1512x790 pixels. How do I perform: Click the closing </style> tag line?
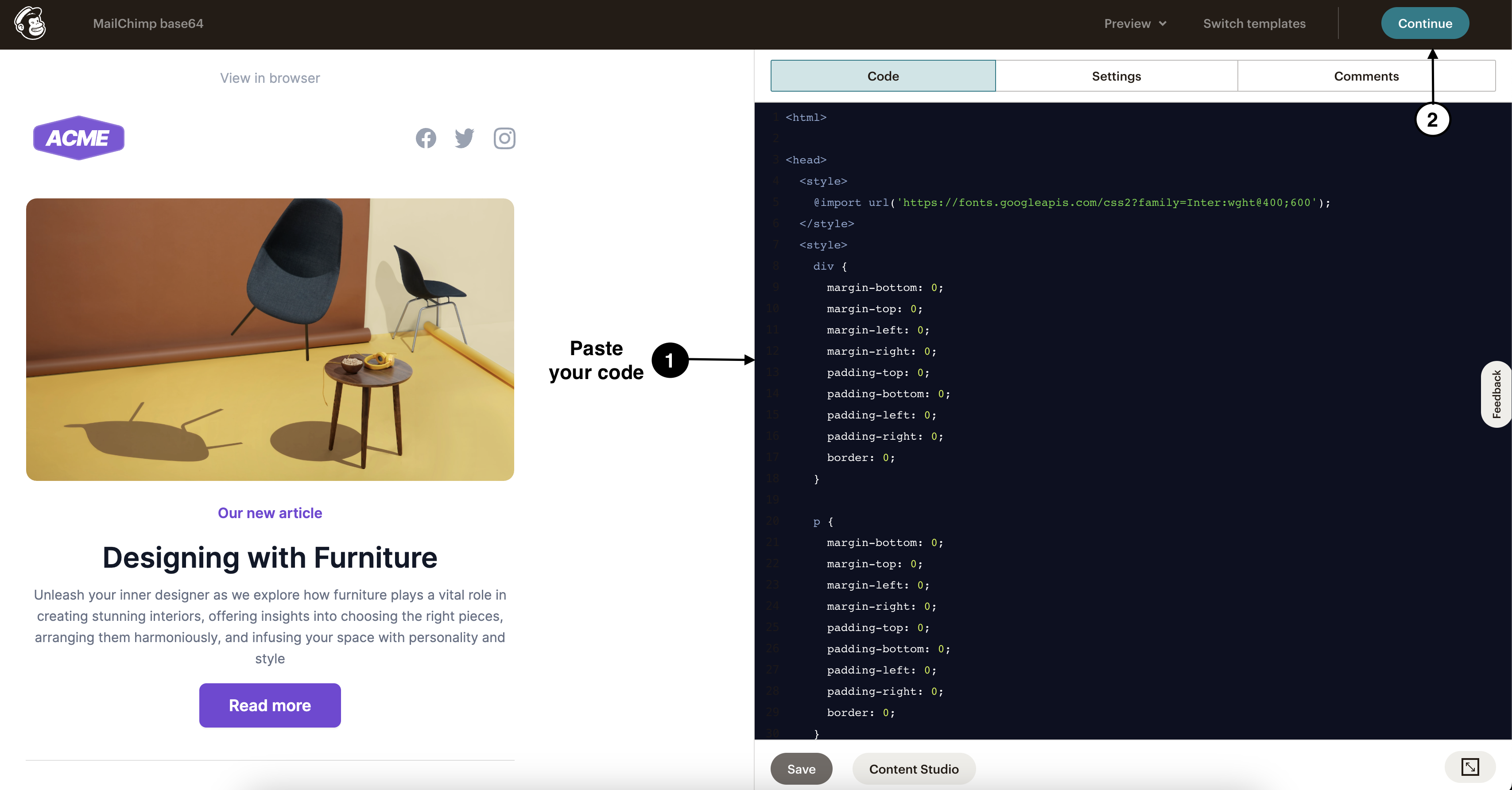[x=826, y=224]
